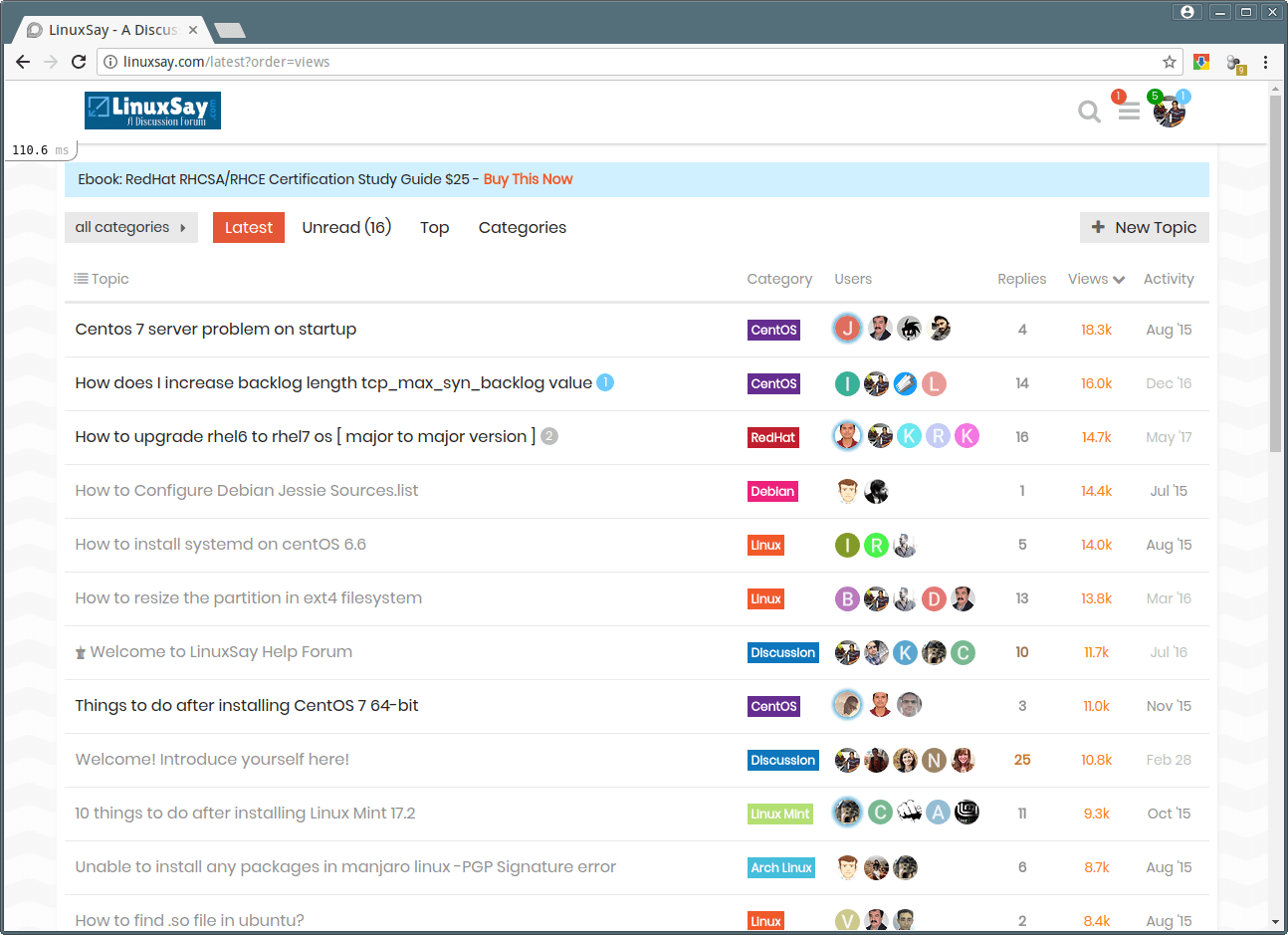Switch to the Top tab
Screen dimensions: 1288x935
coord(435,227)
